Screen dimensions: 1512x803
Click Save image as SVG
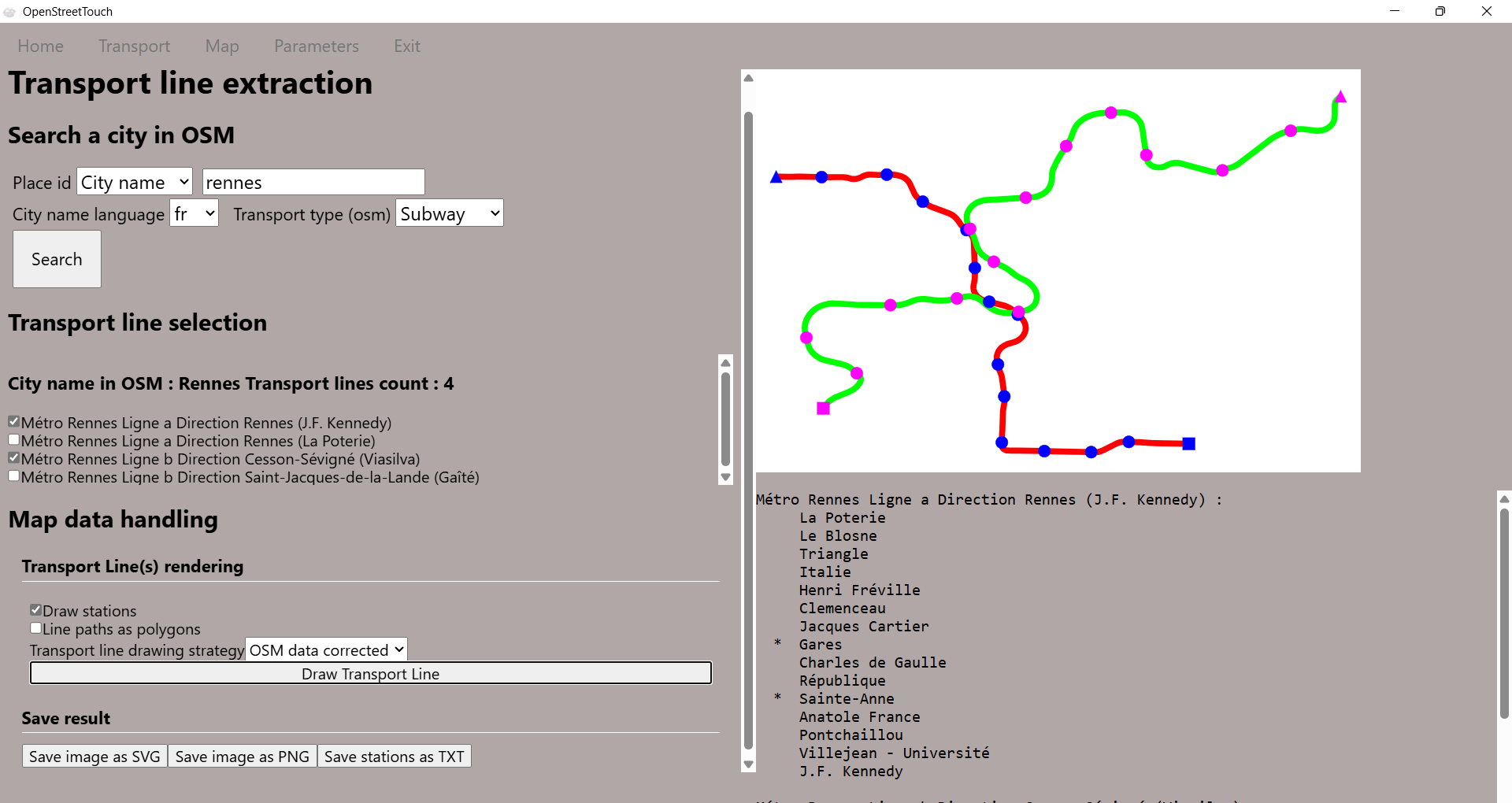pyautogui.click(x=94, y=757)
